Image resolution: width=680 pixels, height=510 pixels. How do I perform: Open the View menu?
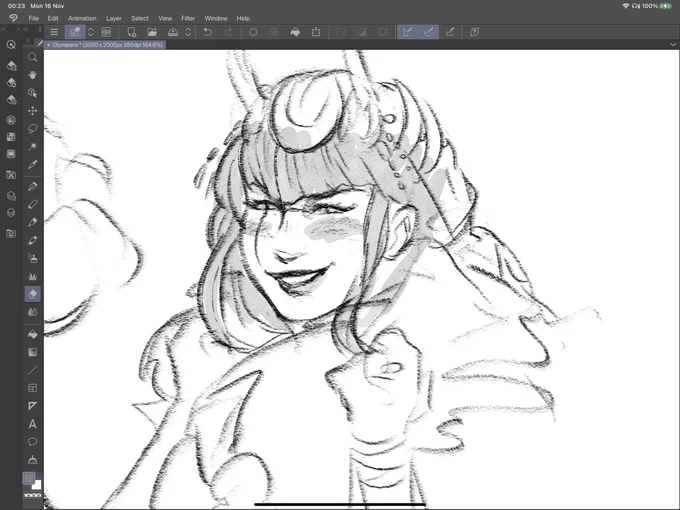click(x=165, y=18)
